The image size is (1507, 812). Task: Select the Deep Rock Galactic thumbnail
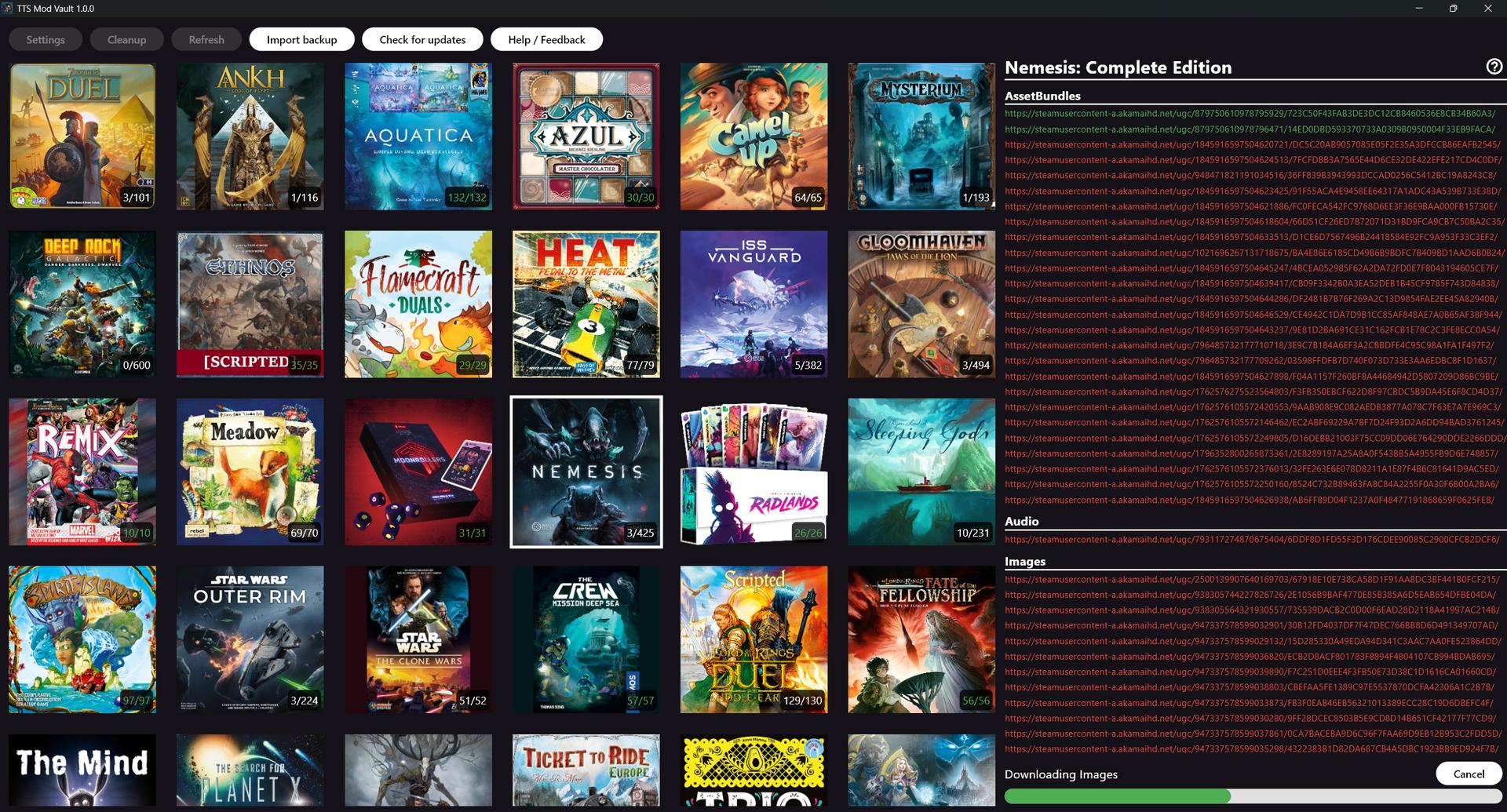82,304
